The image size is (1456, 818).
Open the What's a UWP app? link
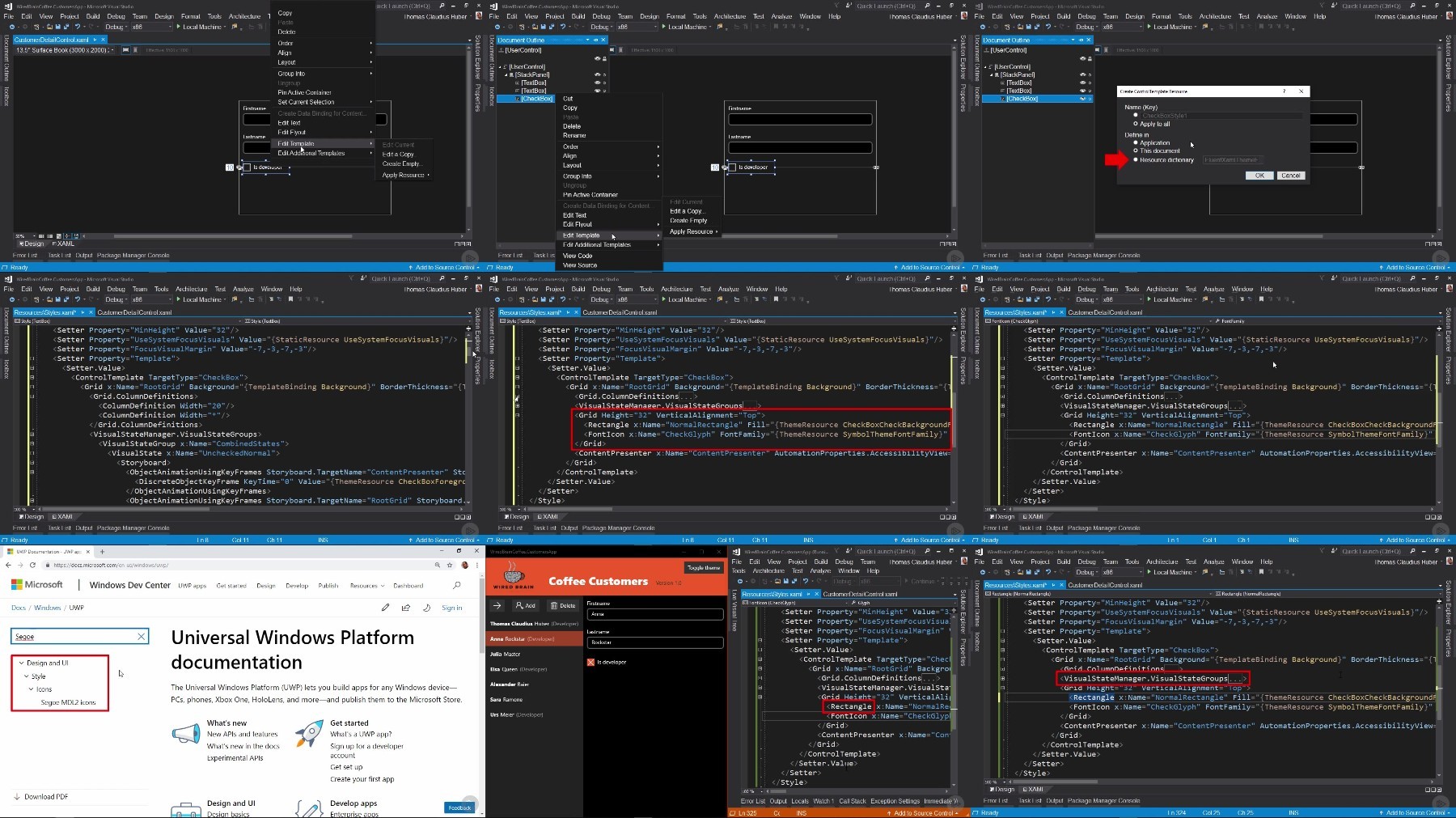(x=361, y=735)
